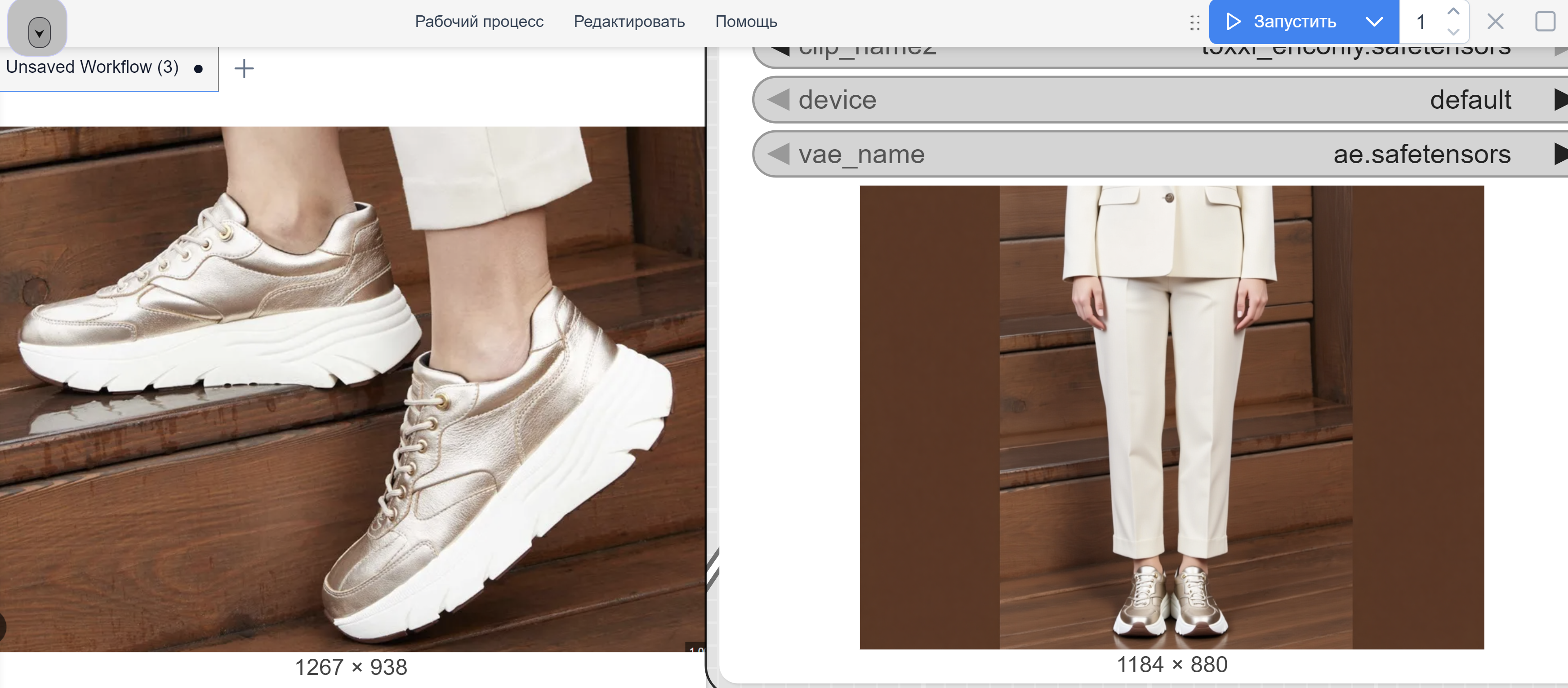Open the dropdown arrow beside Запустить
This screenshot has height=688, width=1568.
click(1374, 22)
